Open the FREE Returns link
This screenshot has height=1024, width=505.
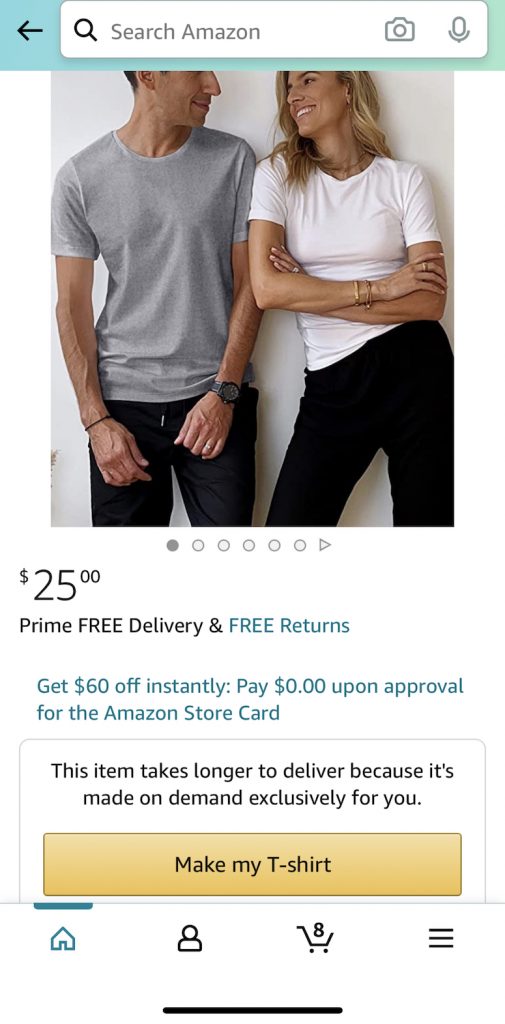289,626
